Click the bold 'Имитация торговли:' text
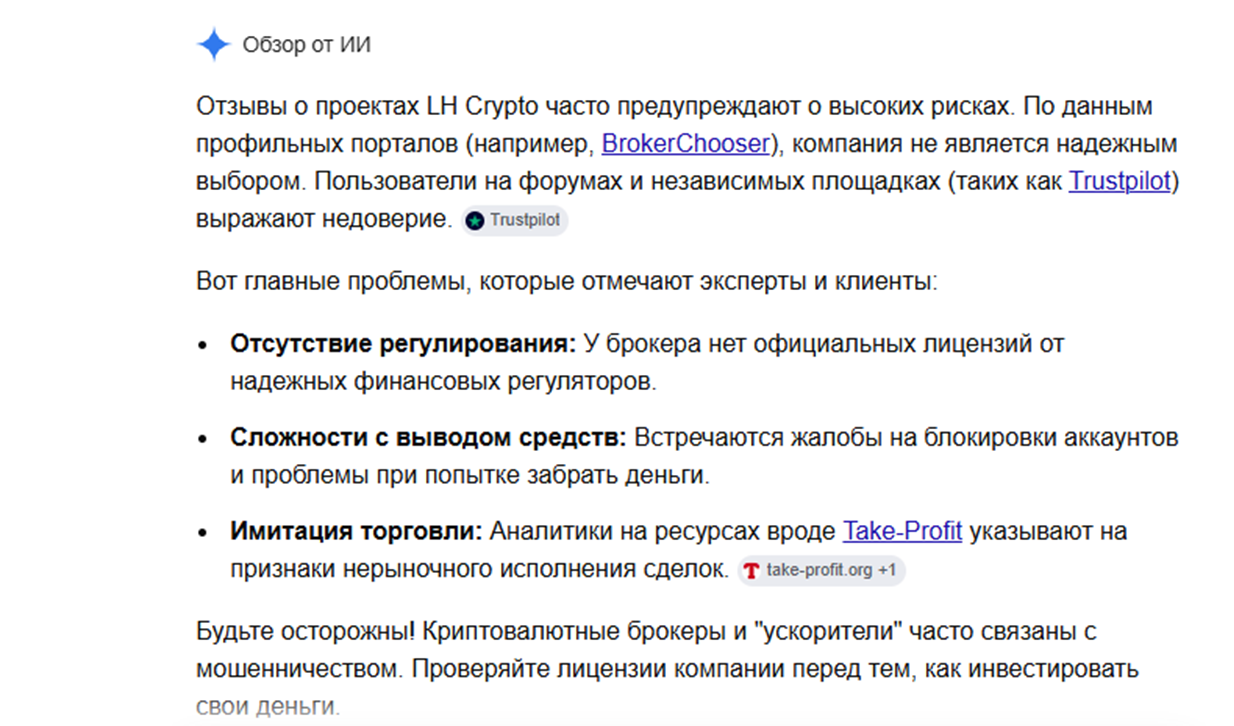This screenshot has width=1234, height=726. tap(356, 532)
